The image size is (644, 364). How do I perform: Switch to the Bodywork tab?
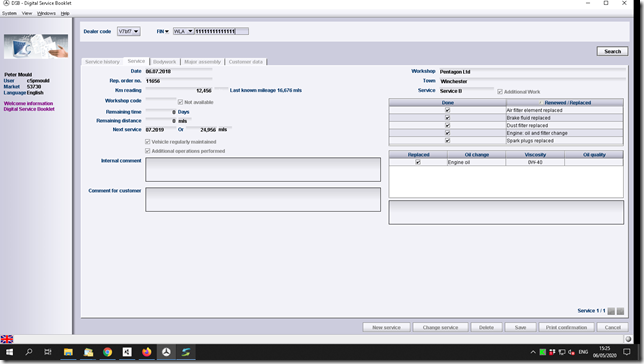tap(164, 62)
